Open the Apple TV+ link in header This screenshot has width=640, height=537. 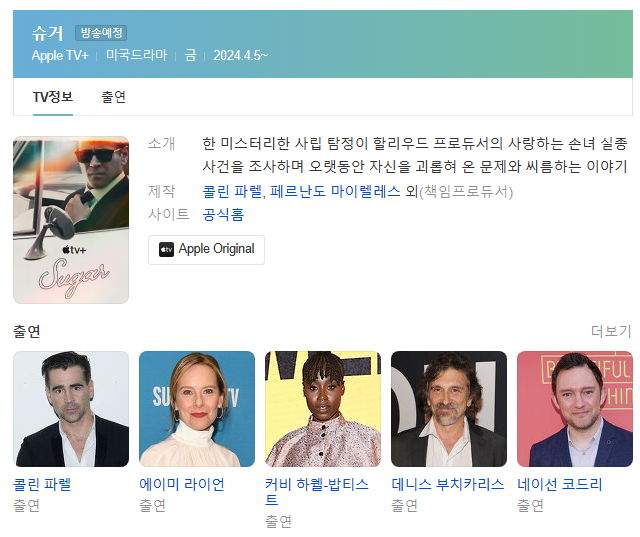61,55
